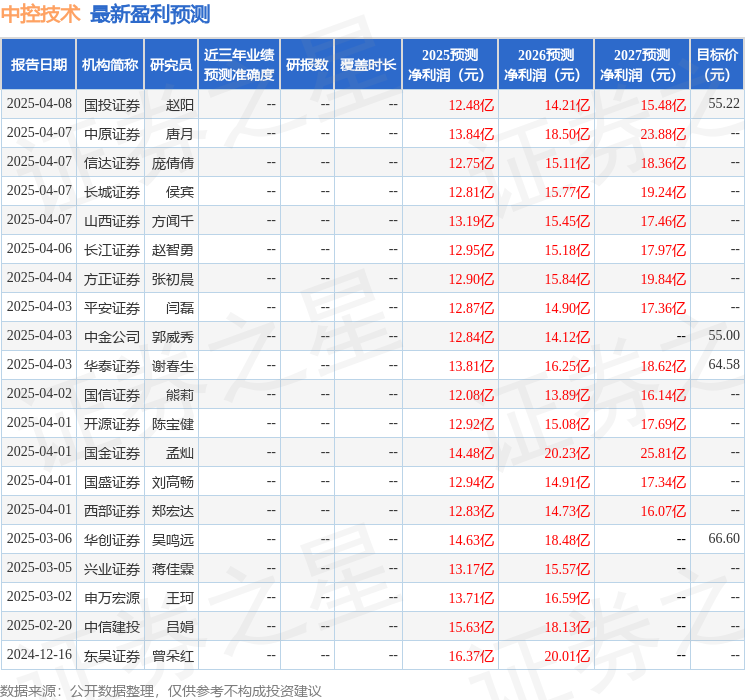Click target price 55.00
This screenshot has width=745, height=700.
(x=724, y=335)
